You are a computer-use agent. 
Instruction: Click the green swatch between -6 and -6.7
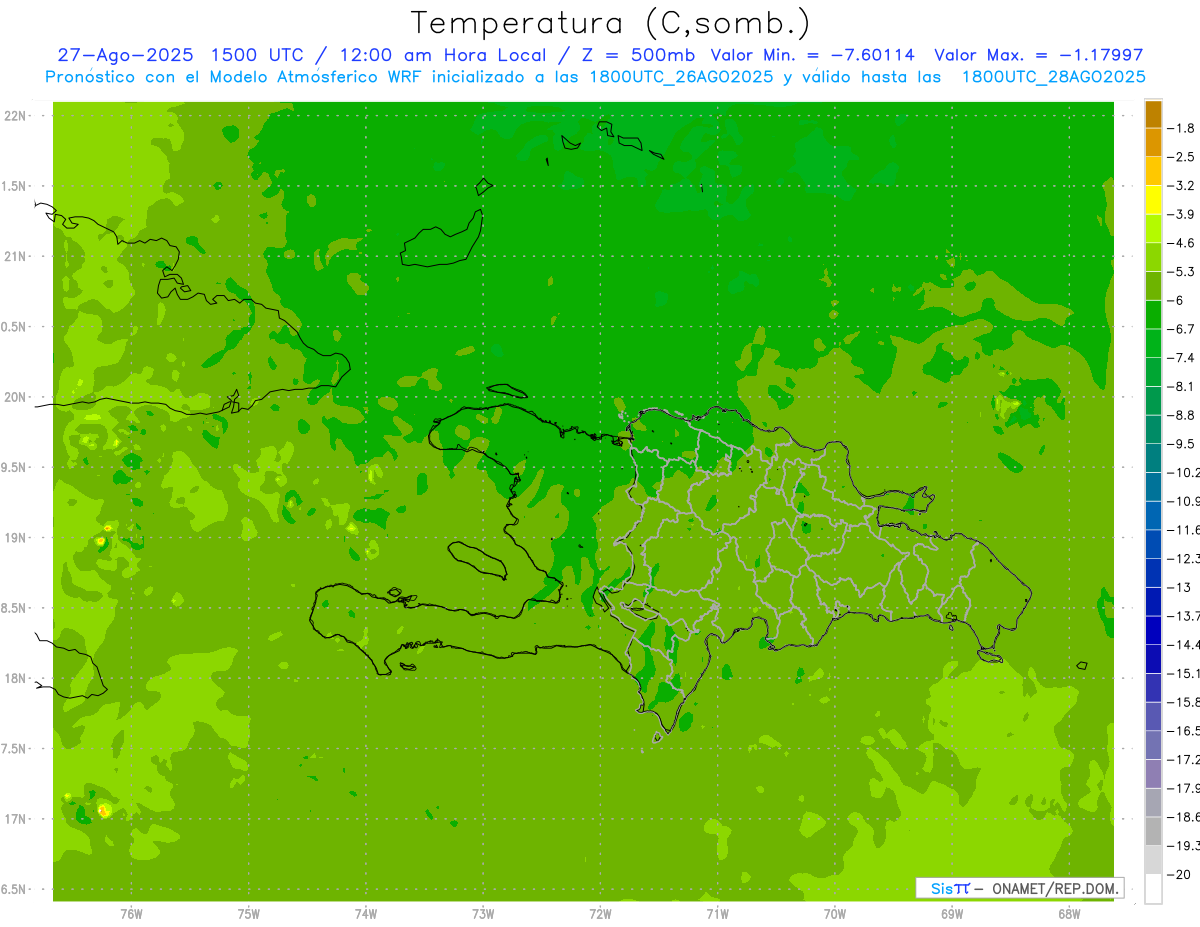click(1153, 315)
